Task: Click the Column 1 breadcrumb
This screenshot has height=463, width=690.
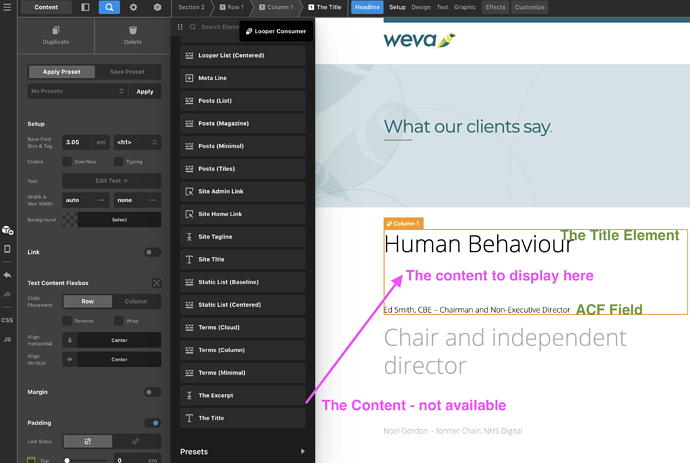Action: pos(276,7)
